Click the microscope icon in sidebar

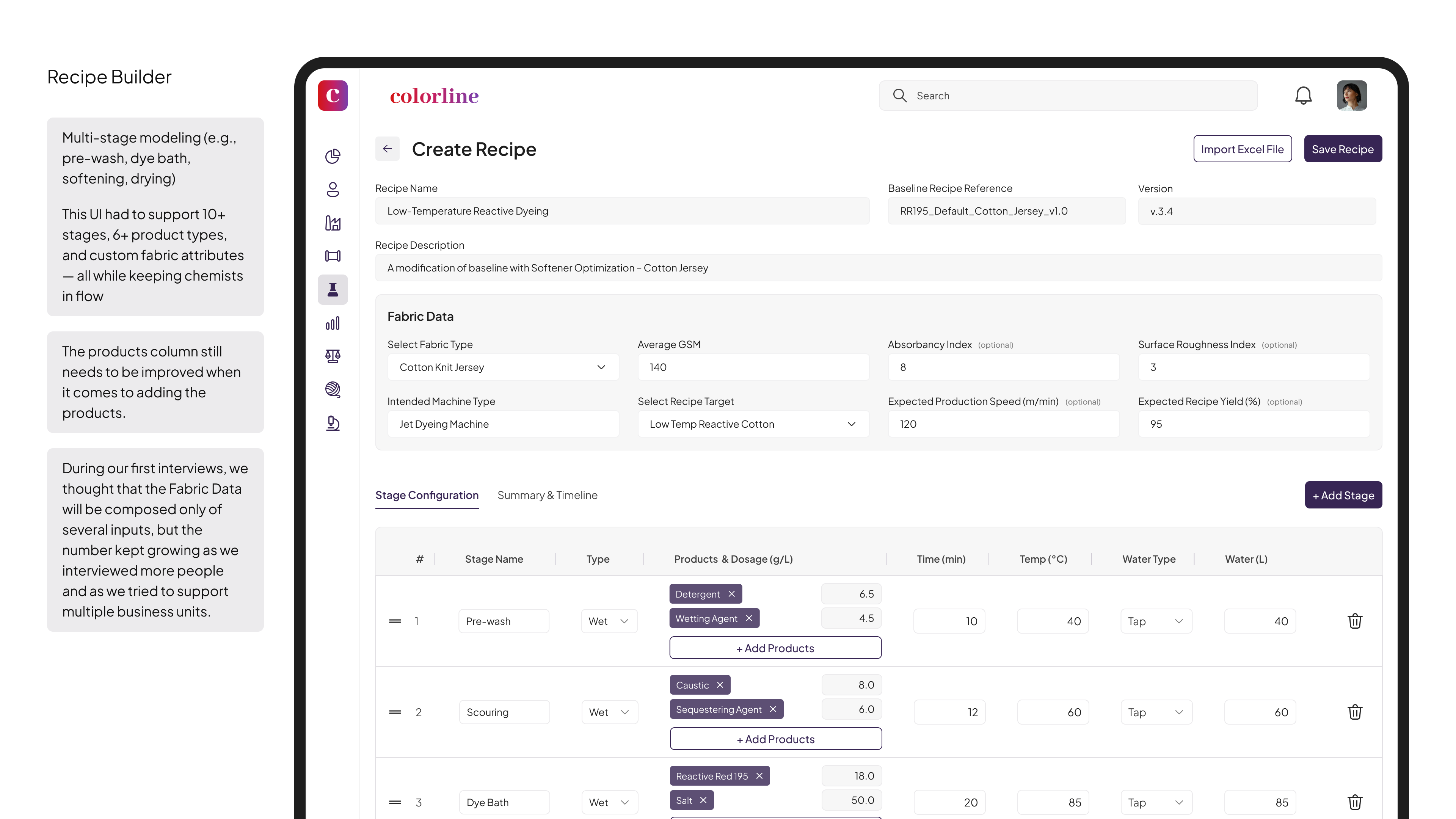[x=333, y=423]
